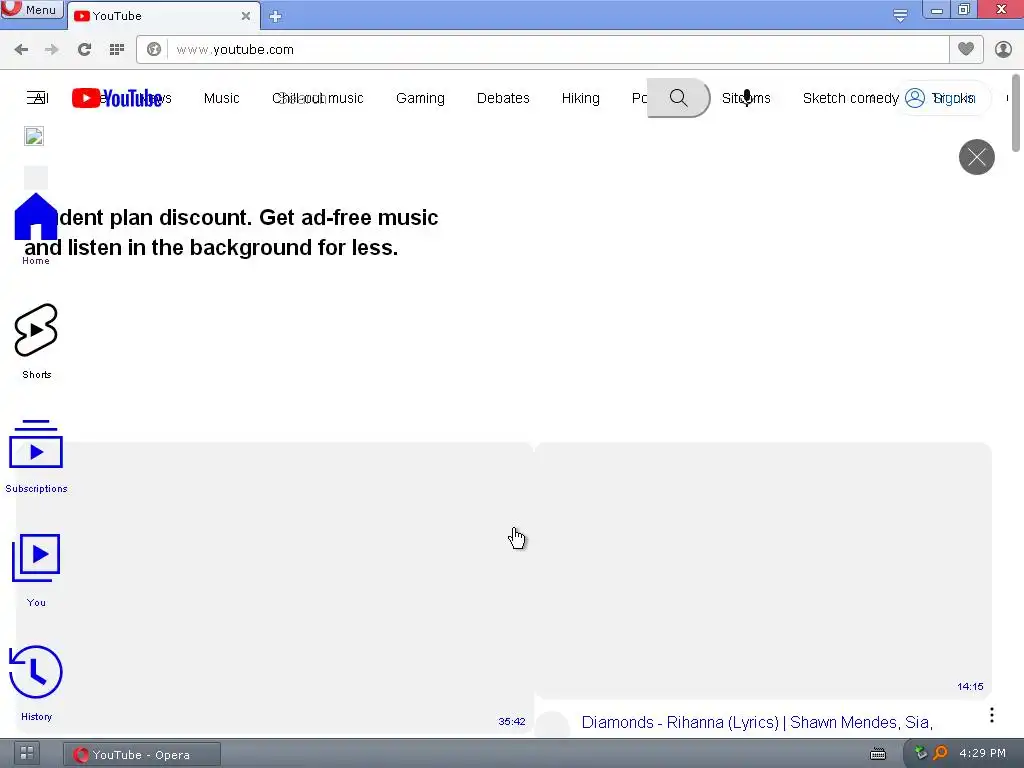This screenshot has width=1024, height=768.
Task: Open the 35:42 video thumbnail
Action: click(x=275, y=588)
